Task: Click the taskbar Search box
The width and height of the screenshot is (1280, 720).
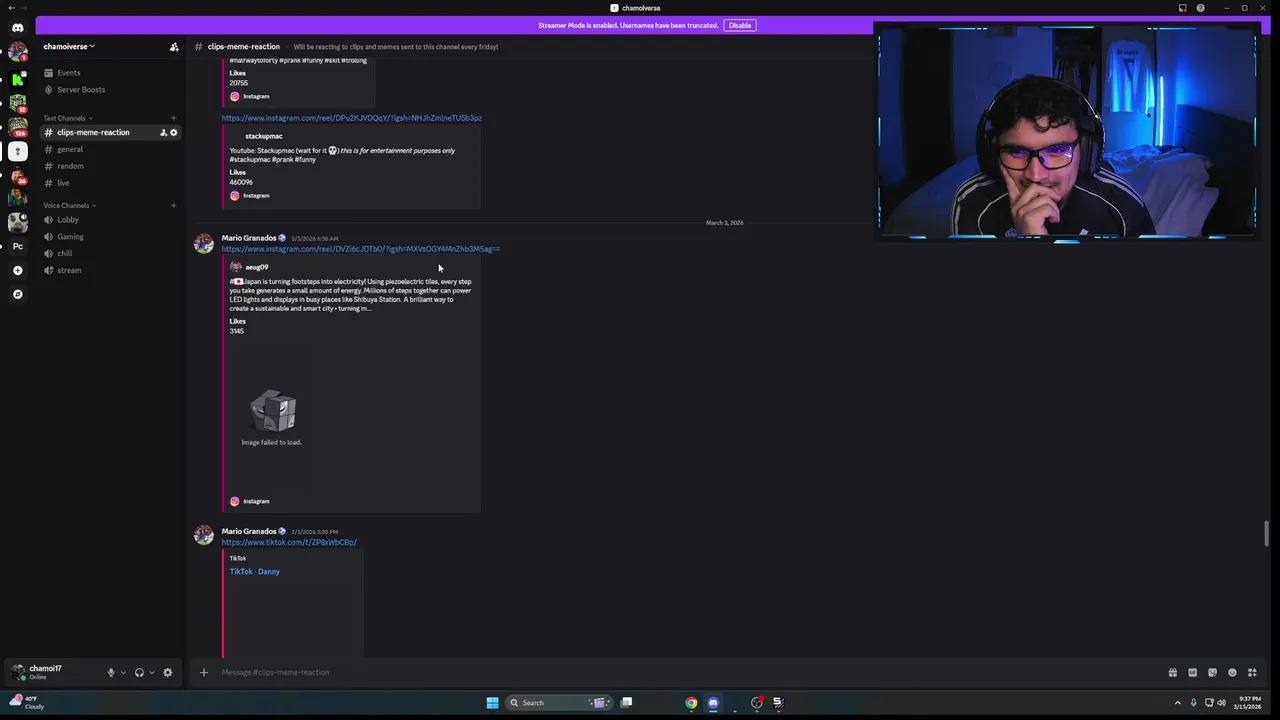Action: pyautogui.click(x=560, y=703)
